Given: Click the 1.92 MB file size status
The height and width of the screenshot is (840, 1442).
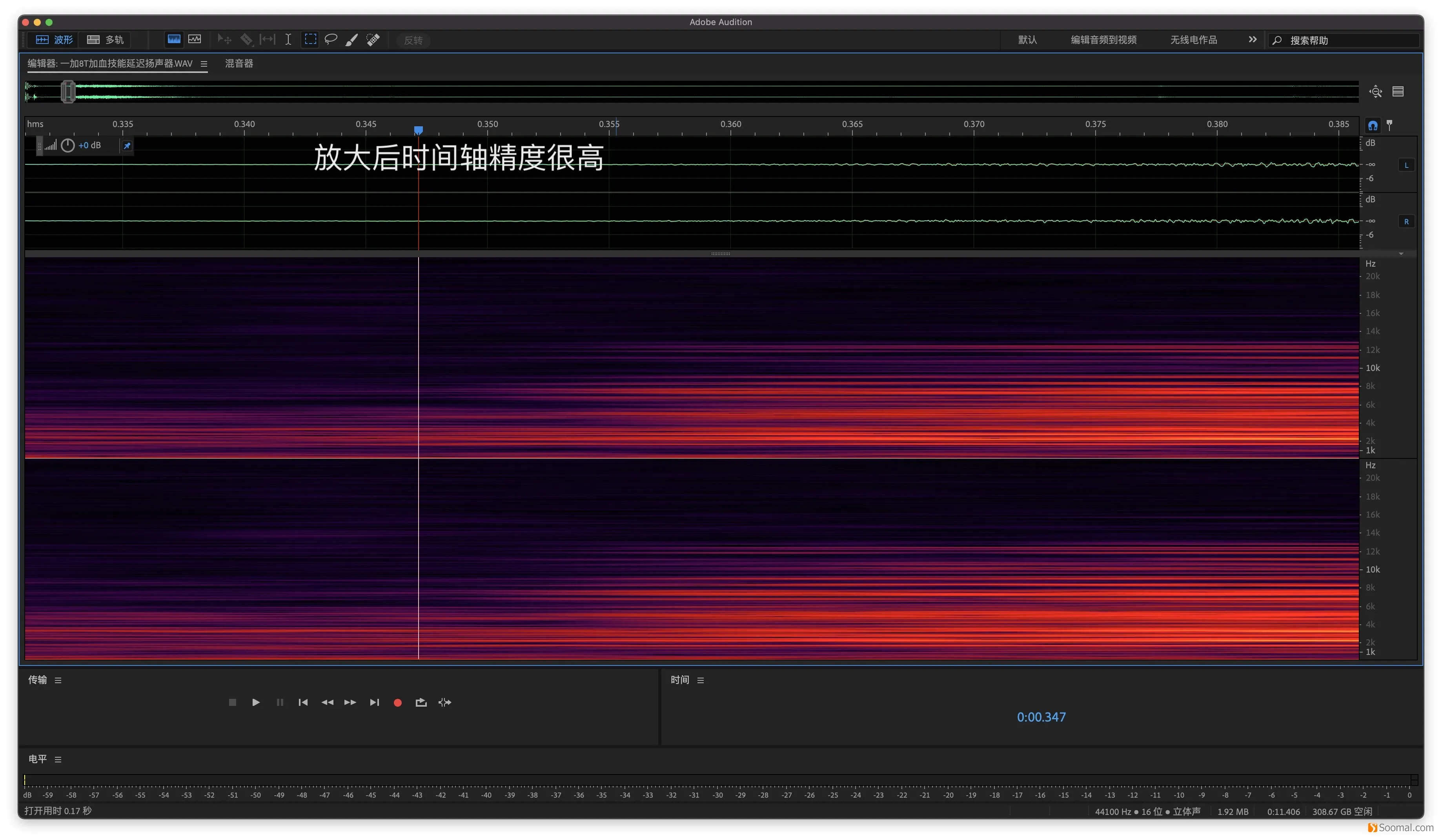Looking at the screenshot, I should click(x=1233, y=812).
